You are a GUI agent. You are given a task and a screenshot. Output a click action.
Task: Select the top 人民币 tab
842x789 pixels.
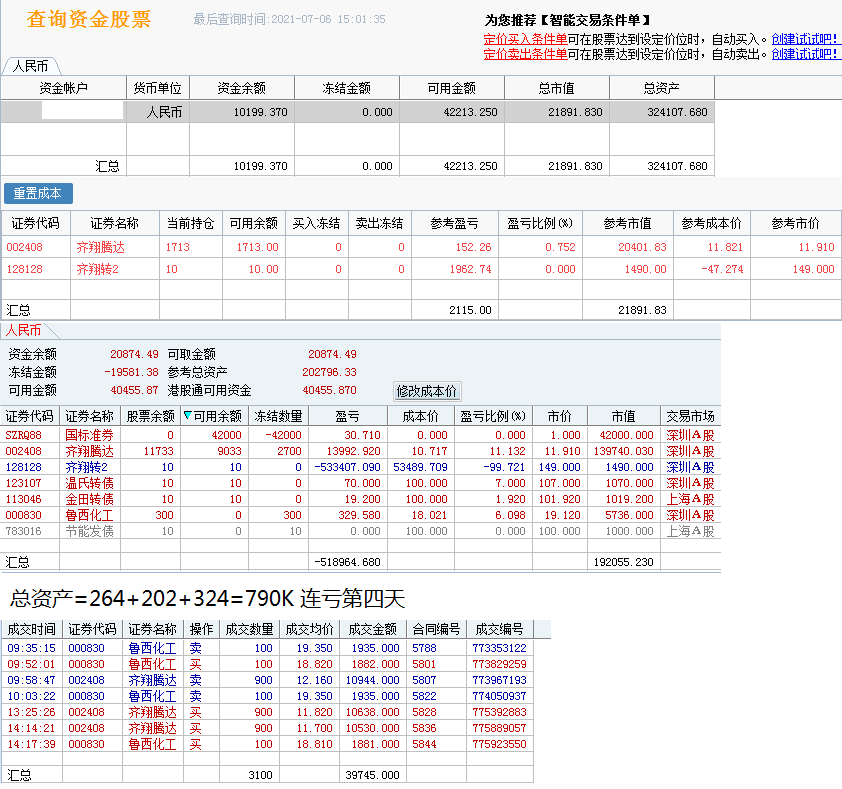pos(31,66)
